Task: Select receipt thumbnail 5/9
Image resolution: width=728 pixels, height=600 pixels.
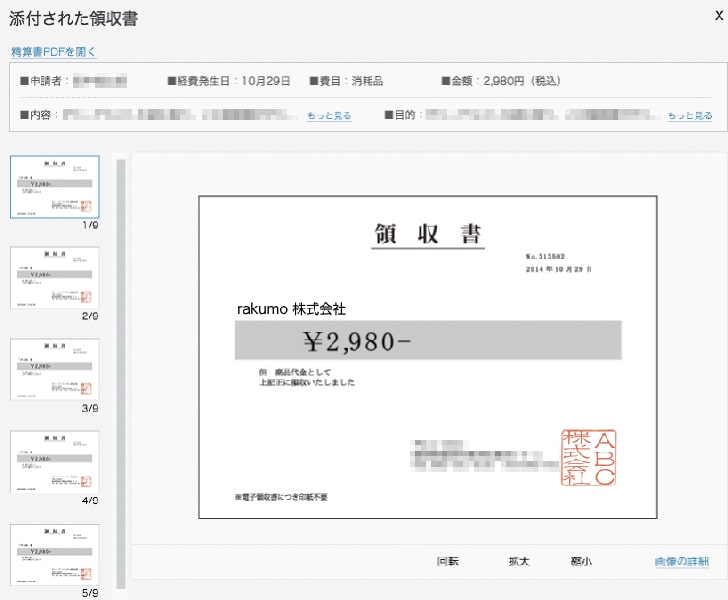Action: (55, 555)
